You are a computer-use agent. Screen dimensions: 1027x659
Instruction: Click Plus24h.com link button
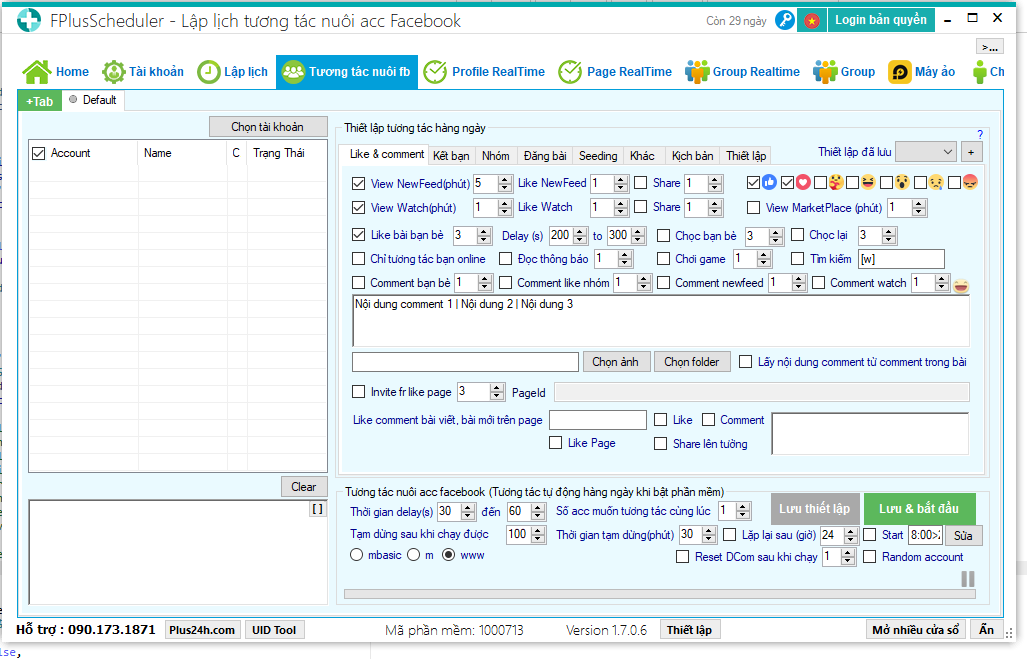[x=202, y=630]
